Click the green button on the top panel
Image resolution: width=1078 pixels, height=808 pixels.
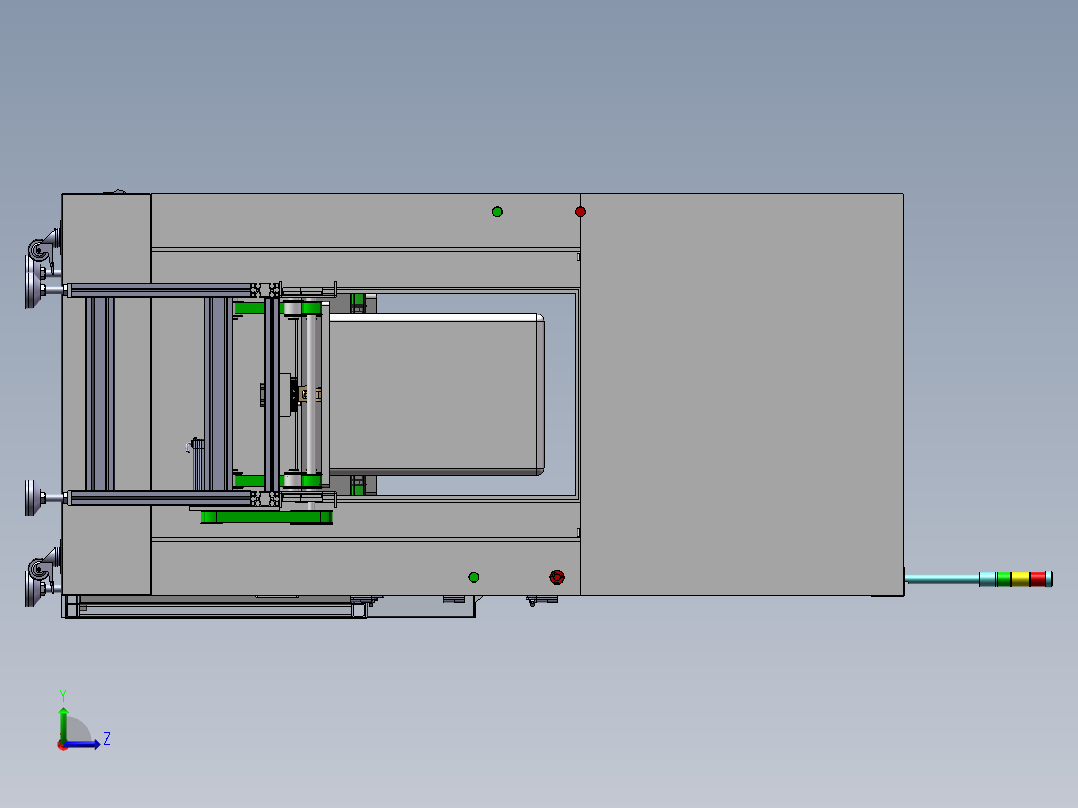coord(497,212)
